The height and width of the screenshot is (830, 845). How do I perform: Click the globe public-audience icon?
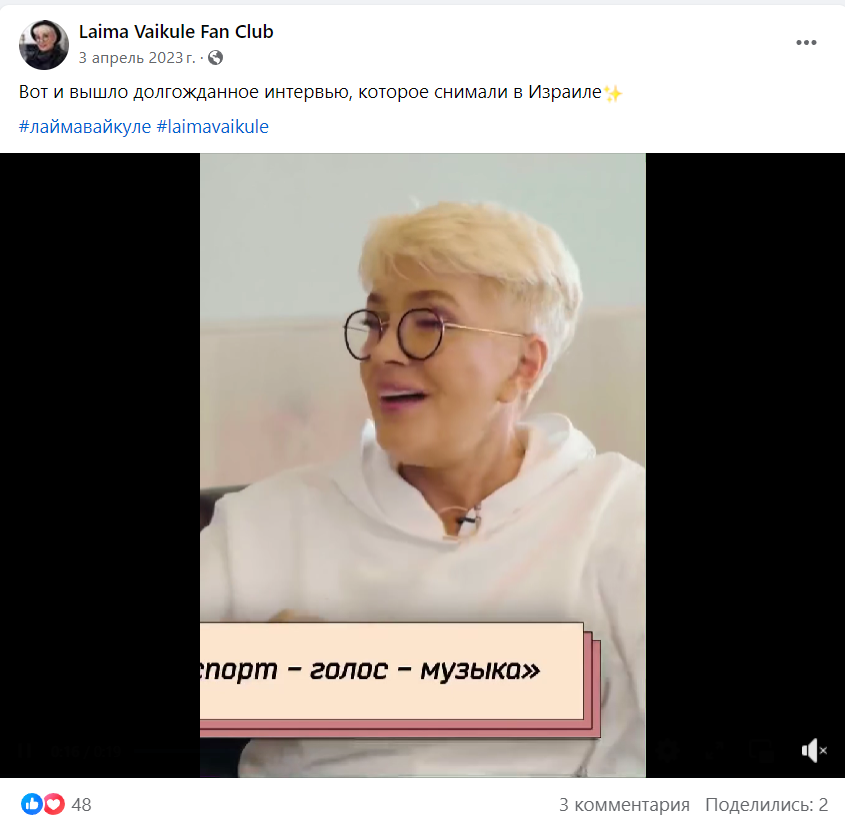tap(216, 58)
